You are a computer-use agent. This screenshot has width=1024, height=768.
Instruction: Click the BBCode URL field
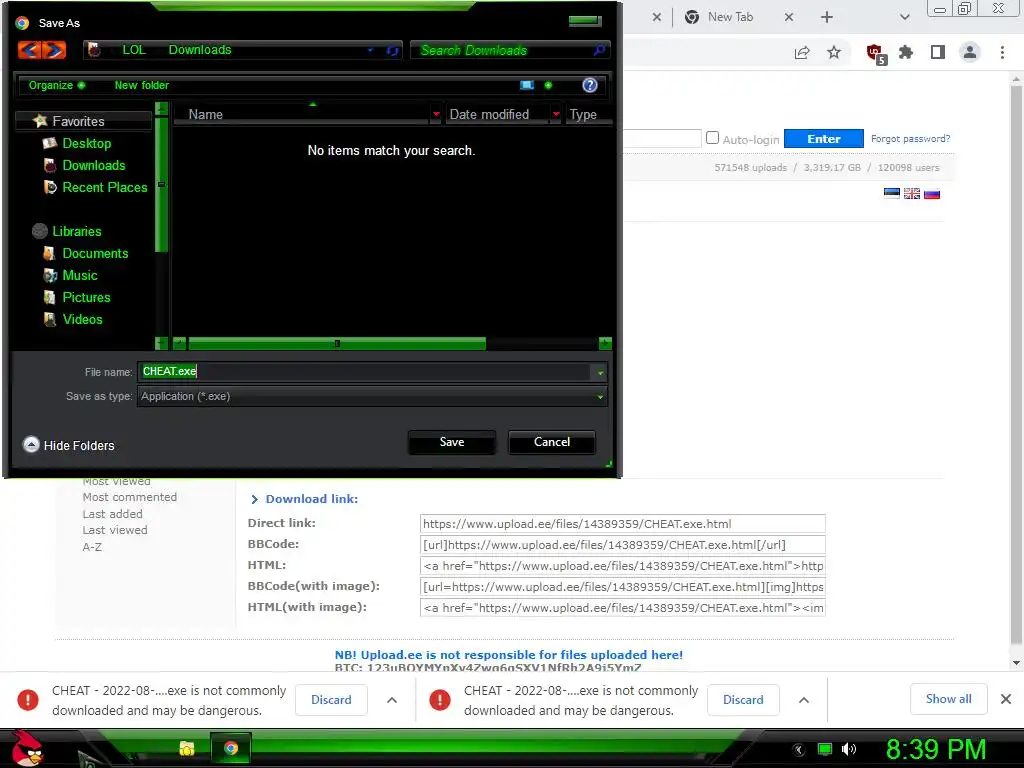(x=622, y=545)
